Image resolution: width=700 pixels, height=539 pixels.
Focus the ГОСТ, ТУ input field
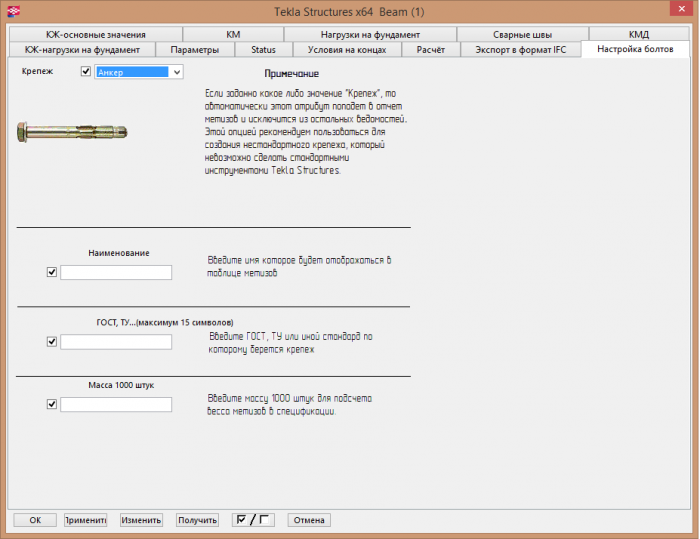(116, 342)
